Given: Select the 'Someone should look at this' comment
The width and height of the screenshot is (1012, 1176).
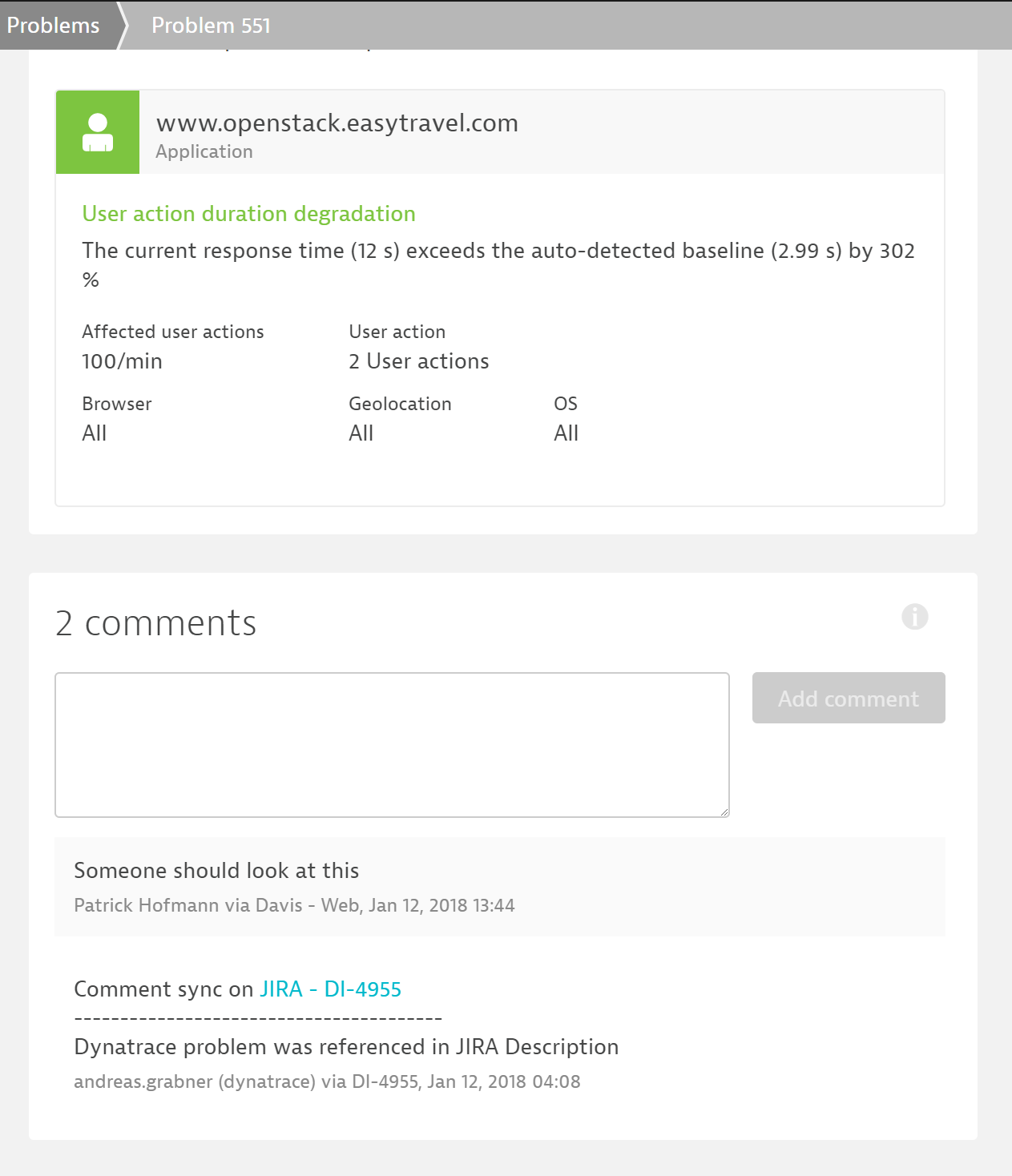Looking at the screenshot, I should tap(216, 871).
